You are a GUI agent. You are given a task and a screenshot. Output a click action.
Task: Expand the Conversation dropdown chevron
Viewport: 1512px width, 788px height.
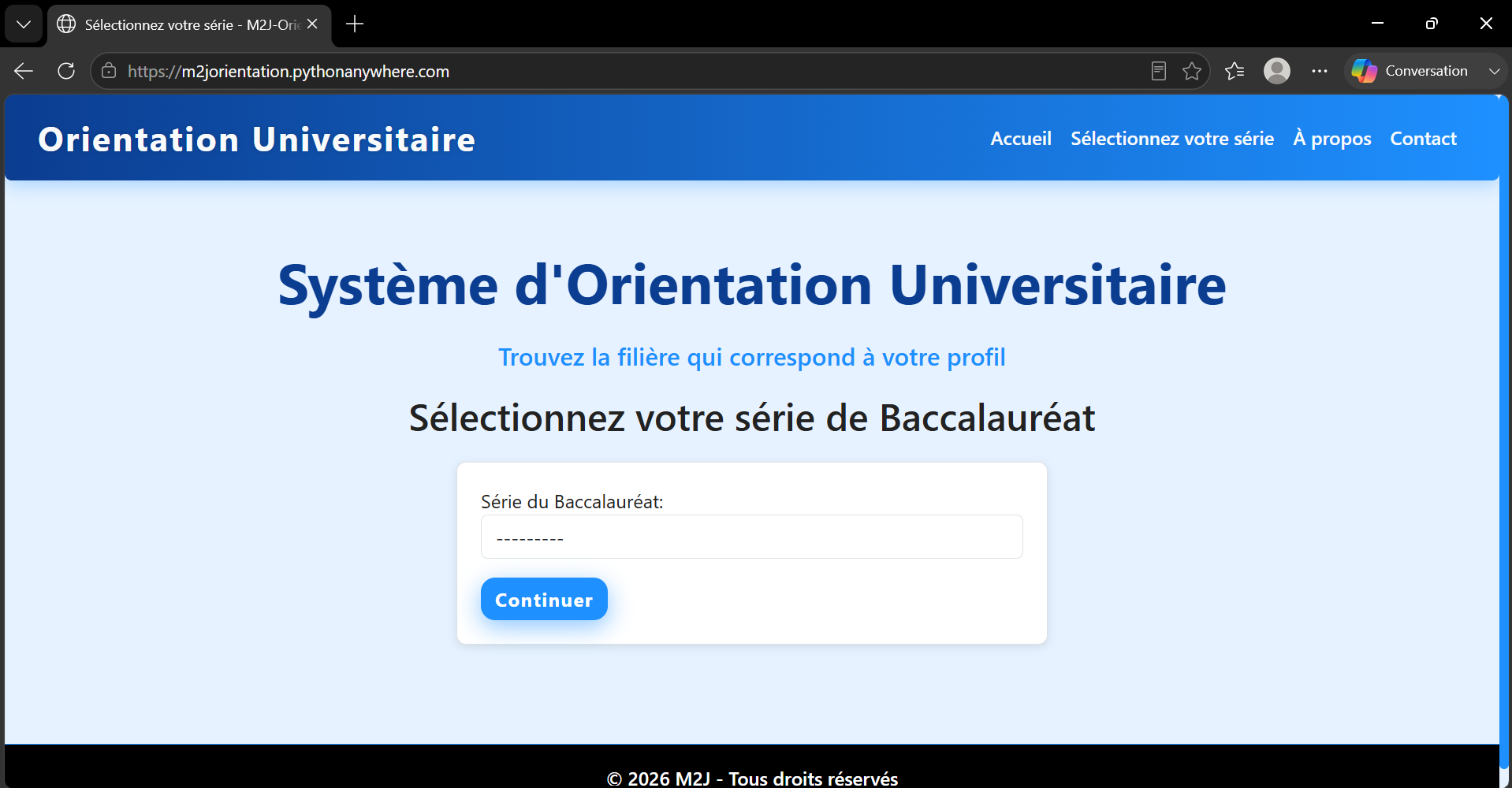point(1494,71)
